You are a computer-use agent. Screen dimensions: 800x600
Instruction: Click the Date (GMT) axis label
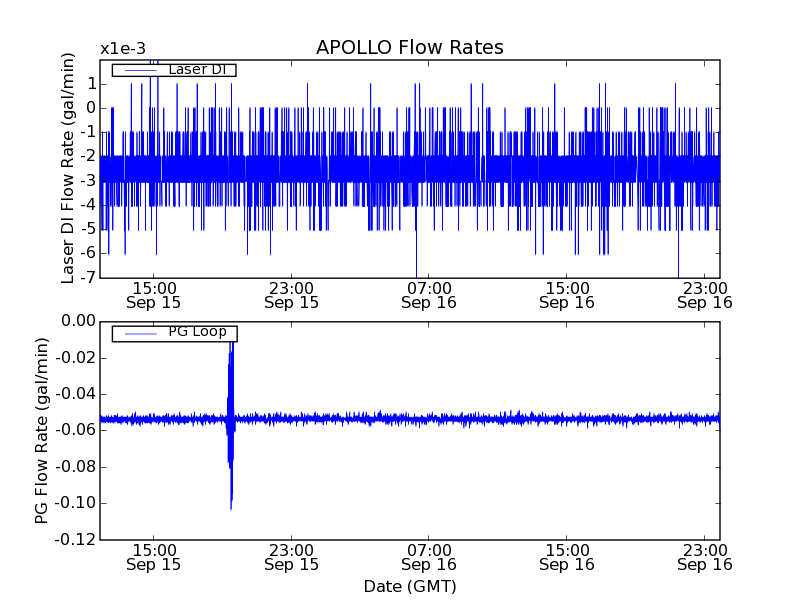coord(410,586)
